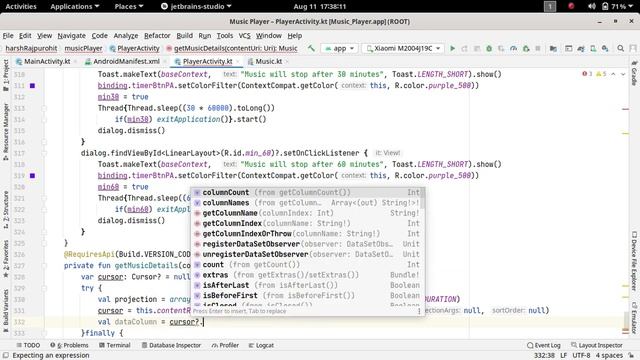Open the Logcat tool window
640x360 pixels.
(x=261, y=345)
